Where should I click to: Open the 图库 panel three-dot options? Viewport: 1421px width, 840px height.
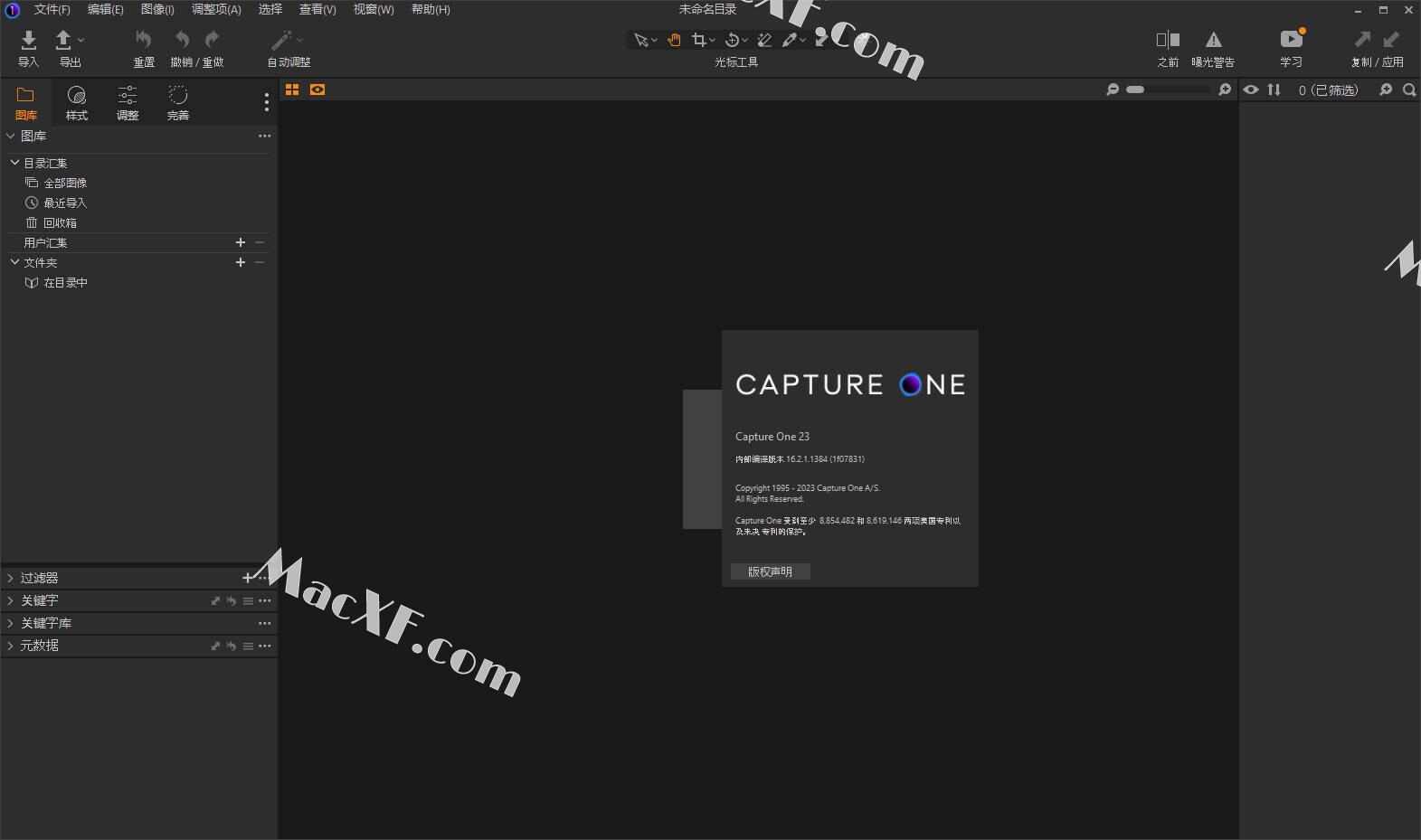click(264, 136)
